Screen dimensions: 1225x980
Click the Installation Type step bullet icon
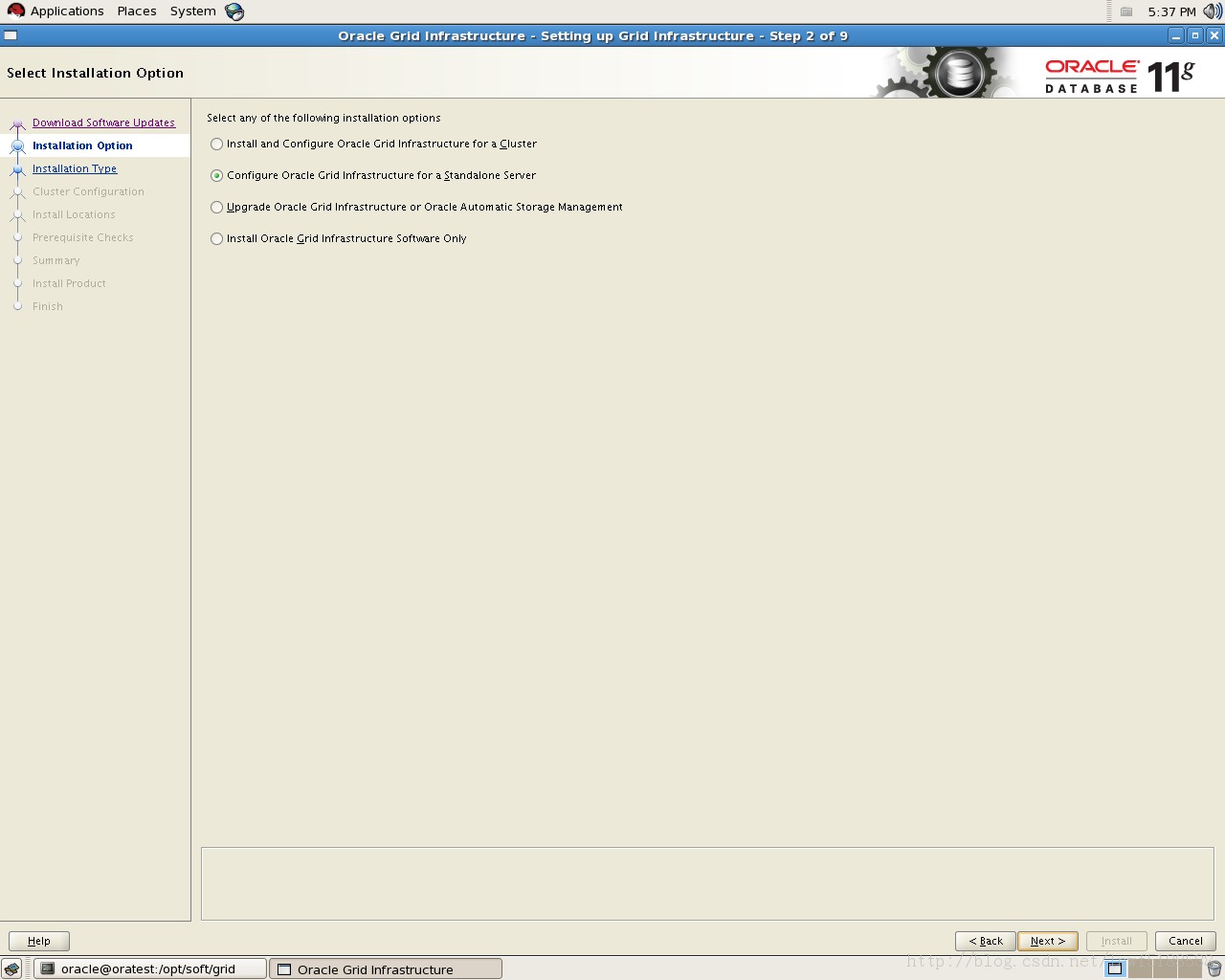click(17, 169)
